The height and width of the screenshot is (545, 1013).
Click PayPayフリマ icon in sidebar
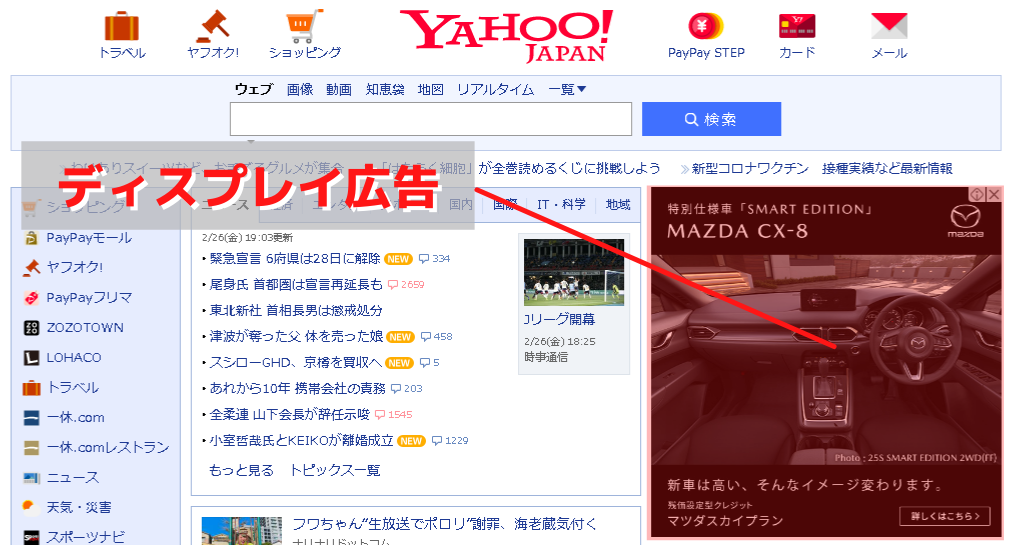(31, 298)
